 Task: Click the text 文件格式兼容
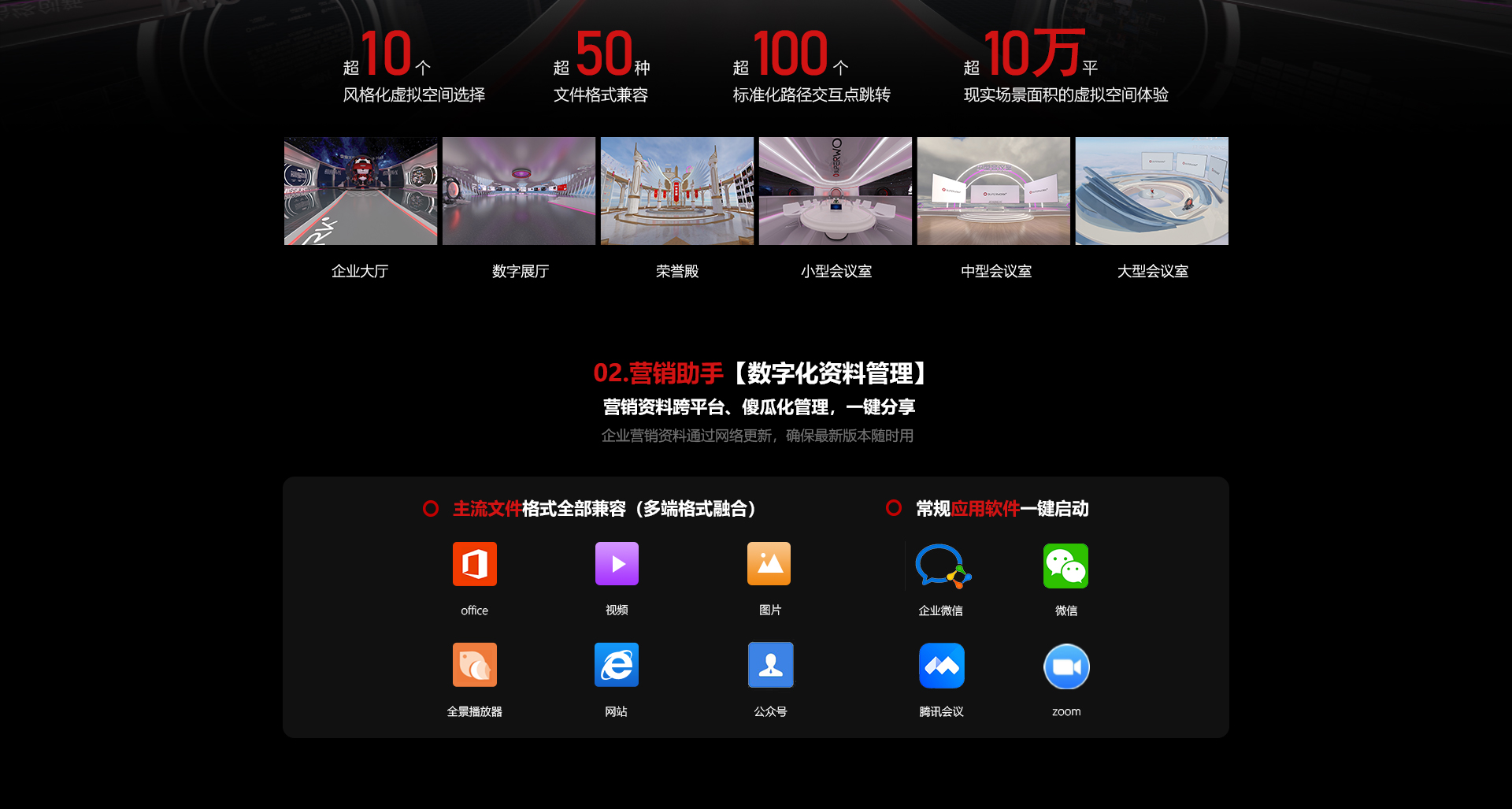tap(601, 95)
